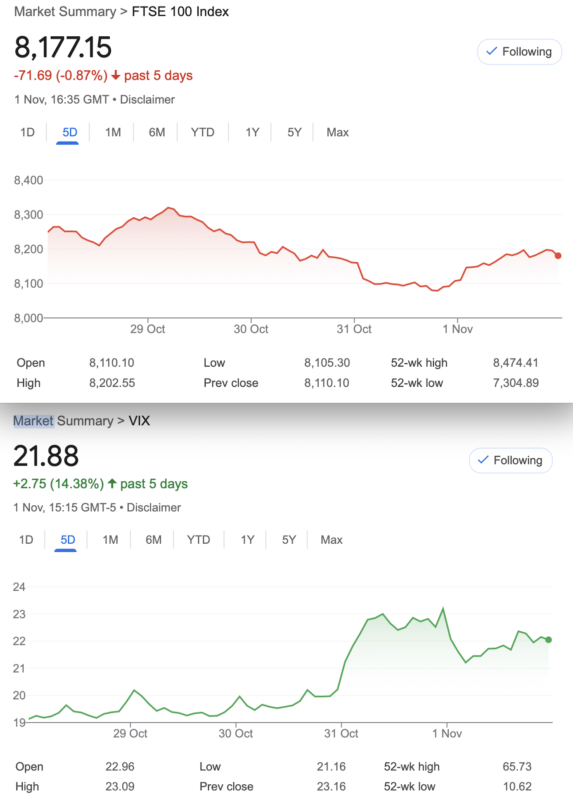Click the 8,400 y-axis label on FTSE chart

coord(29,180)
